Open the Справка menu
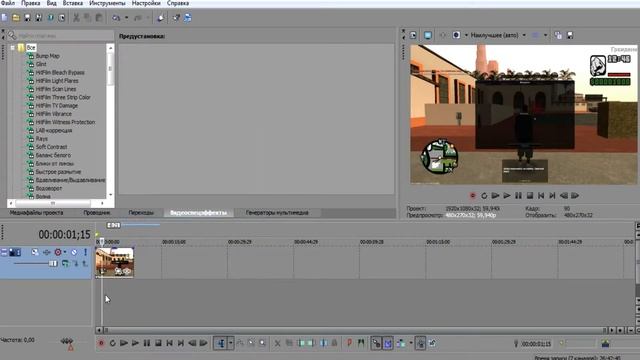Image resolution: width=640 pixels, height=360 pixels. pos(178,3)
